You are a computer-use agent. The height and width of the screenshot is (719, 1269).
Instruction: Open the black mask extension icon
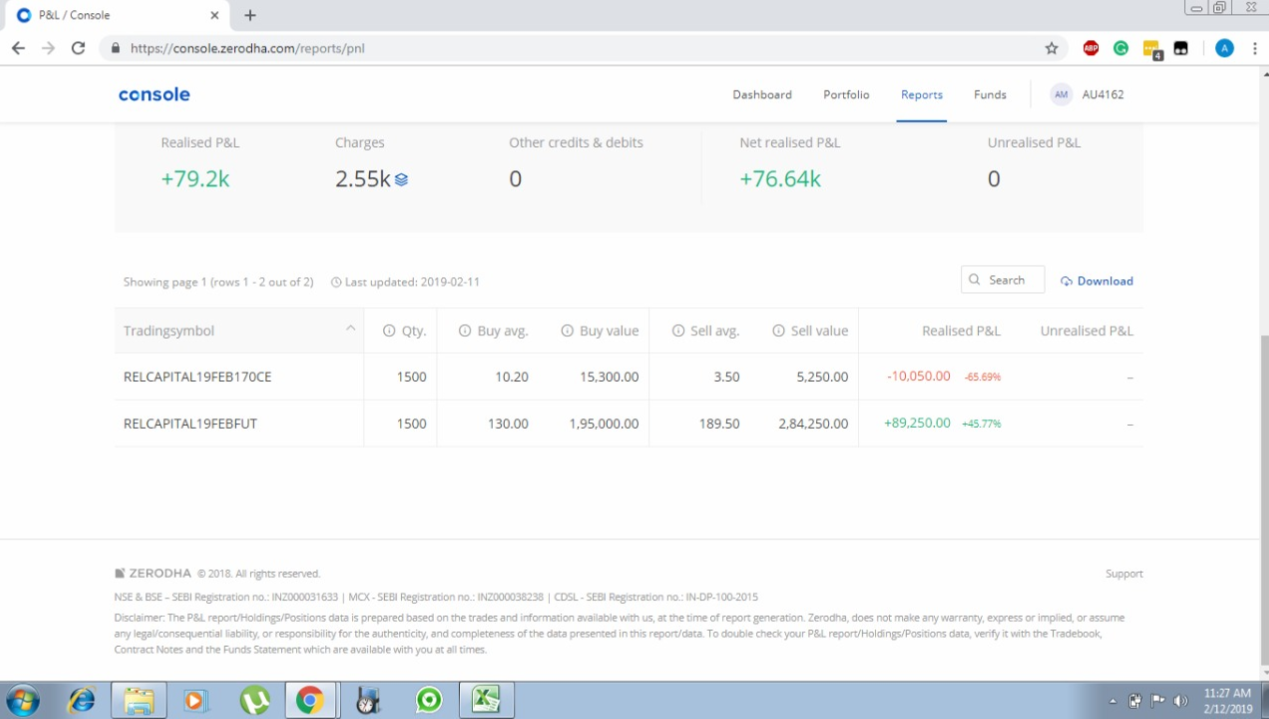pyautogui.click(x=1181, y=48)
